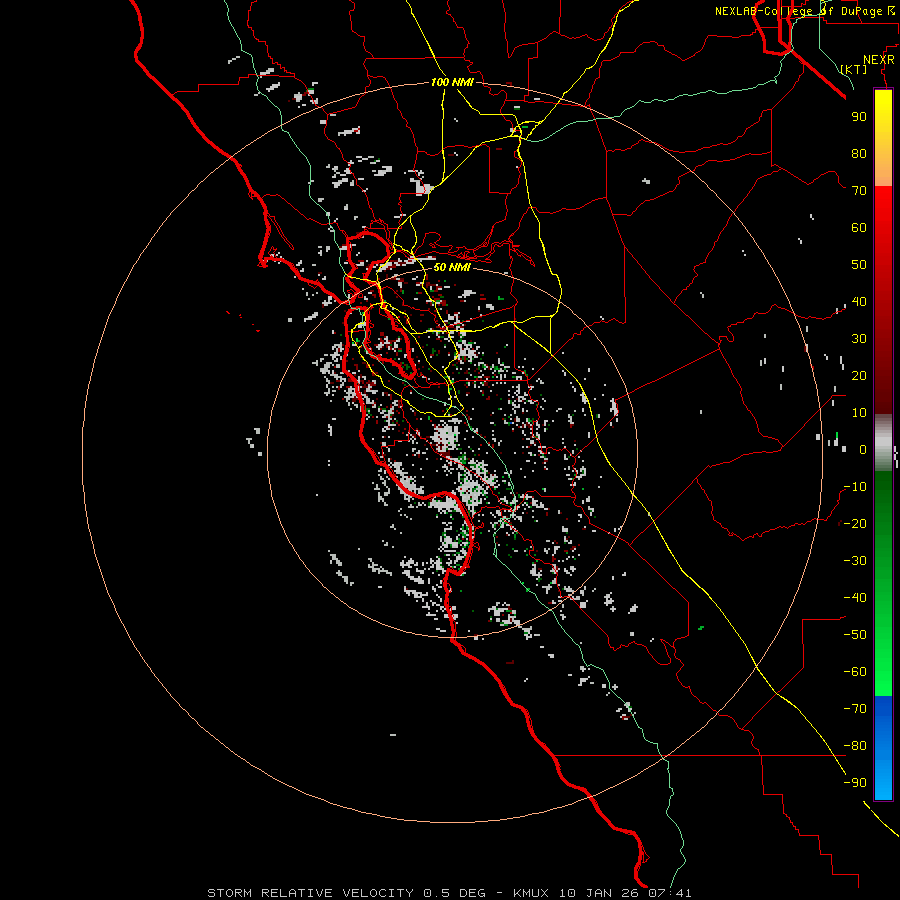Screen dimensions: 900x900
Task: Select the 60 value on the velocity scale
Action: coord(859,227)
